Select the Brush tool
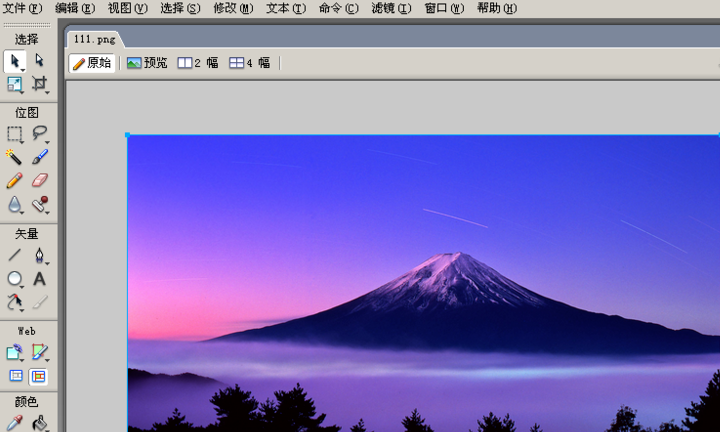Screen dimensions: 720x432 click(39, 157)
